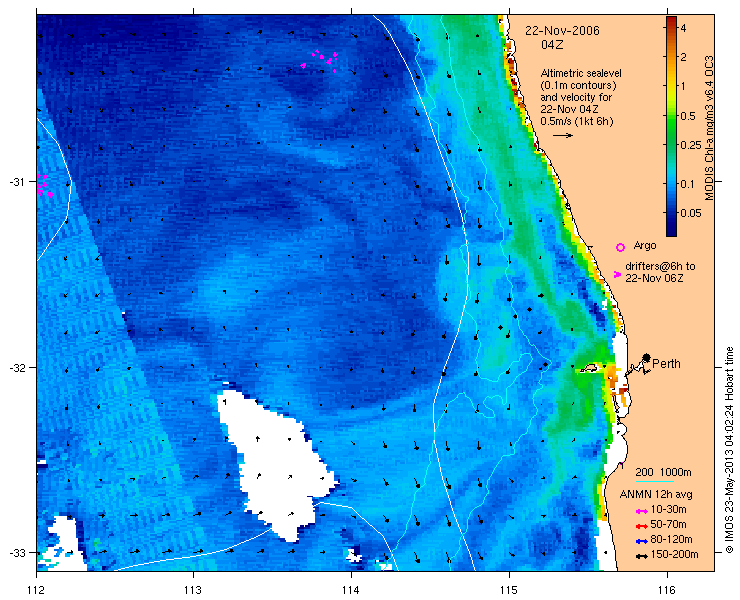Click the longitude axis label 114
This screenshot has width=740, height=600.
tap(351, 590)
